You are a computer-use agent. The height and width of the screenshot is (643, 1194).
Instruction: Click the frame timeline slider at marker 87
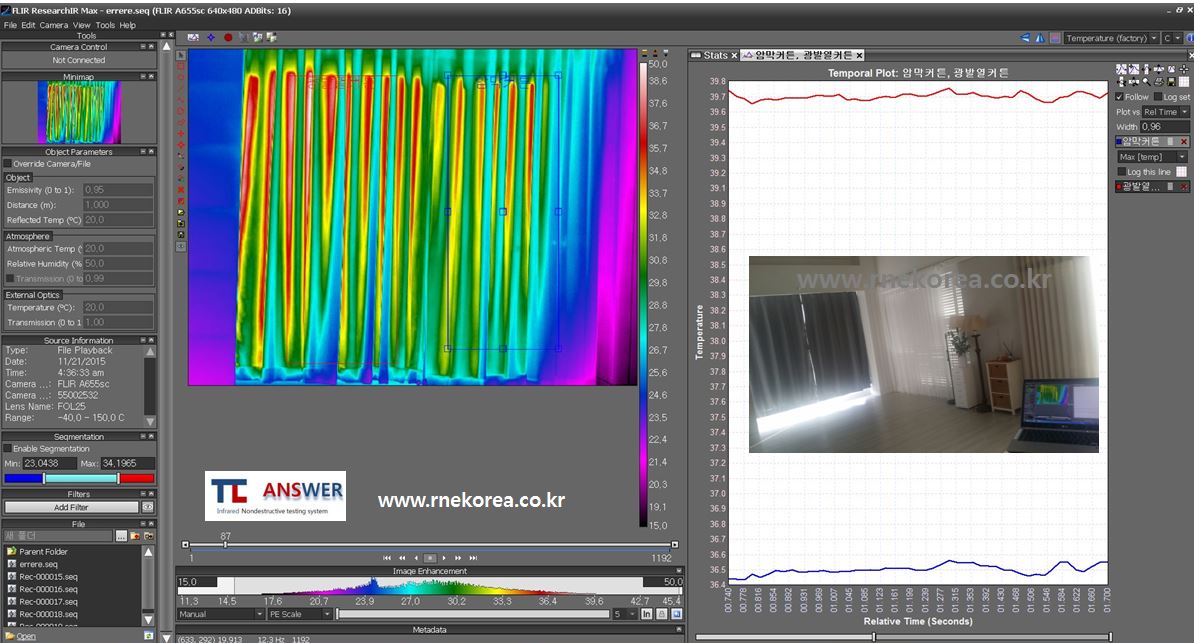pos(226,545)
